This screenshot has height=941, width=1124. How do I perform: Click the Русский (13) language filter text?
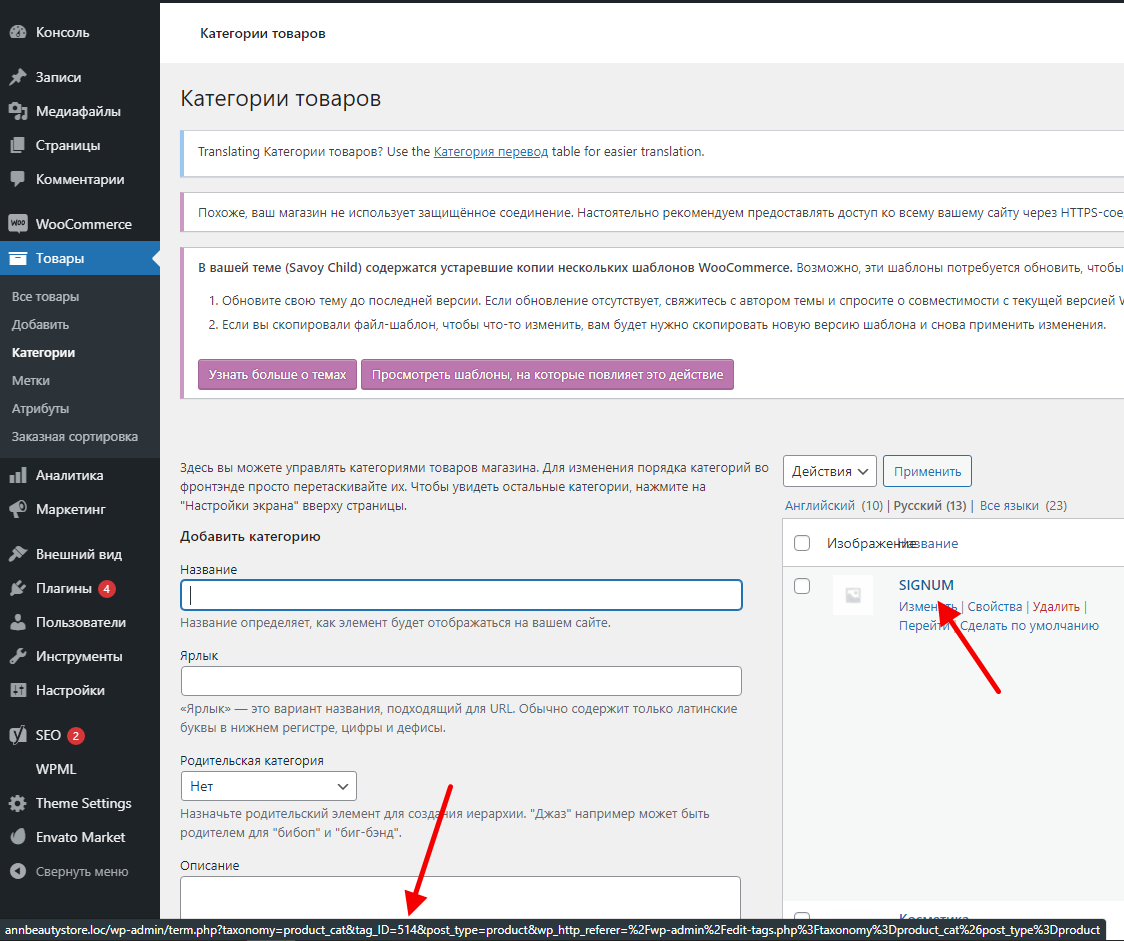pos(930,506)
